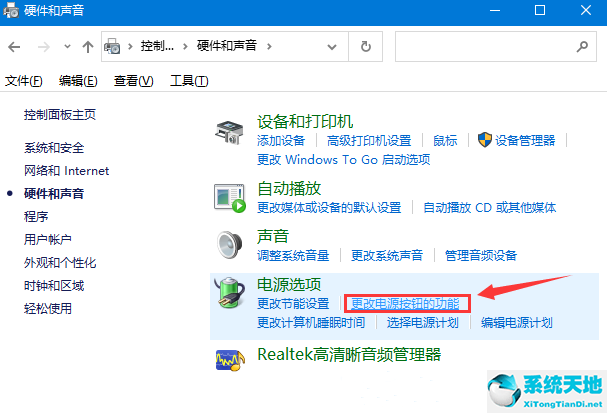607x413 pixels.
Task: Click 管理音频设备 link
Action: coord(481,255)
